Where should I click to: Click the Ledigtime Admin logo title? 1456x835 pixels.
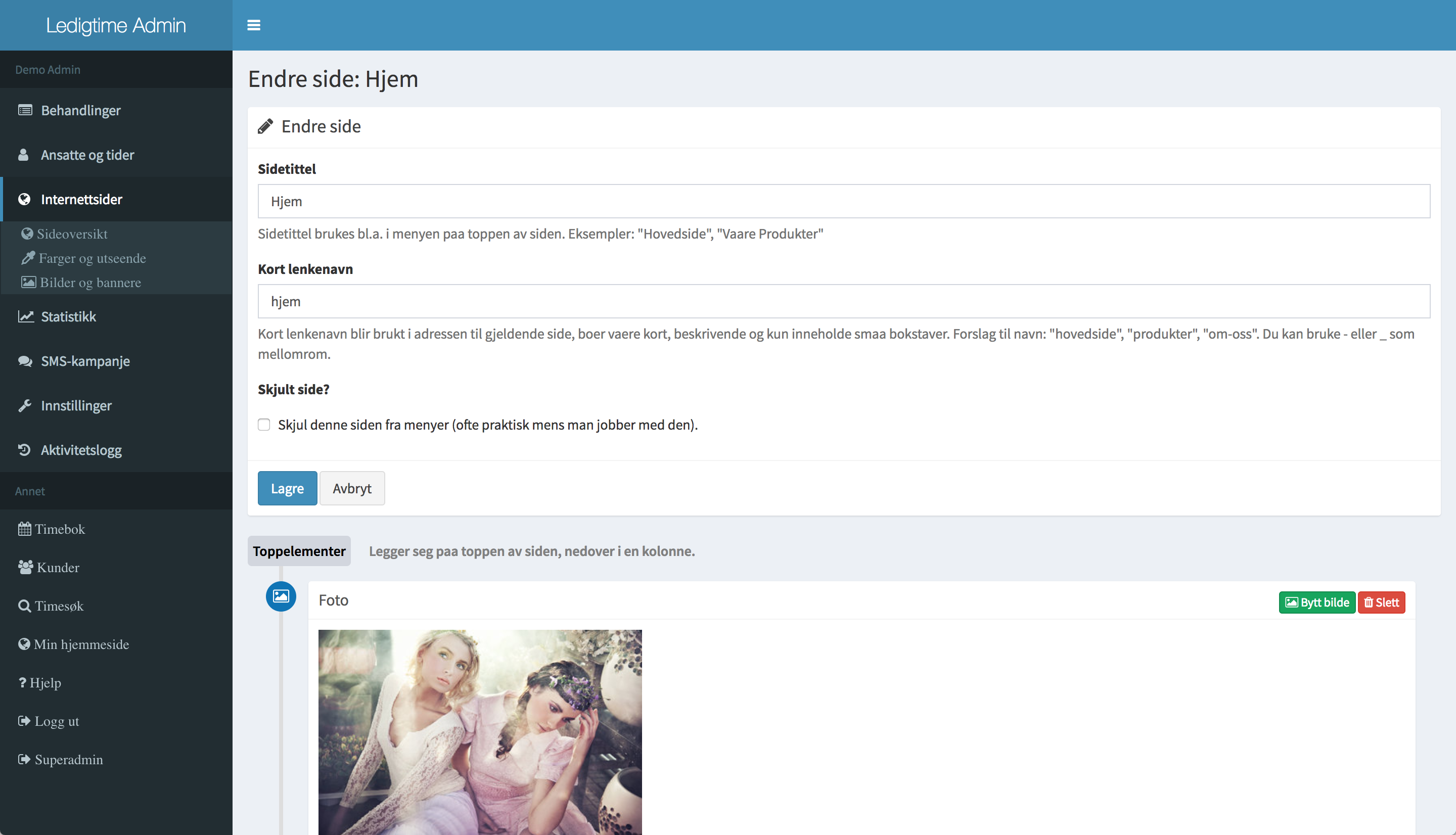coord(116,25)
